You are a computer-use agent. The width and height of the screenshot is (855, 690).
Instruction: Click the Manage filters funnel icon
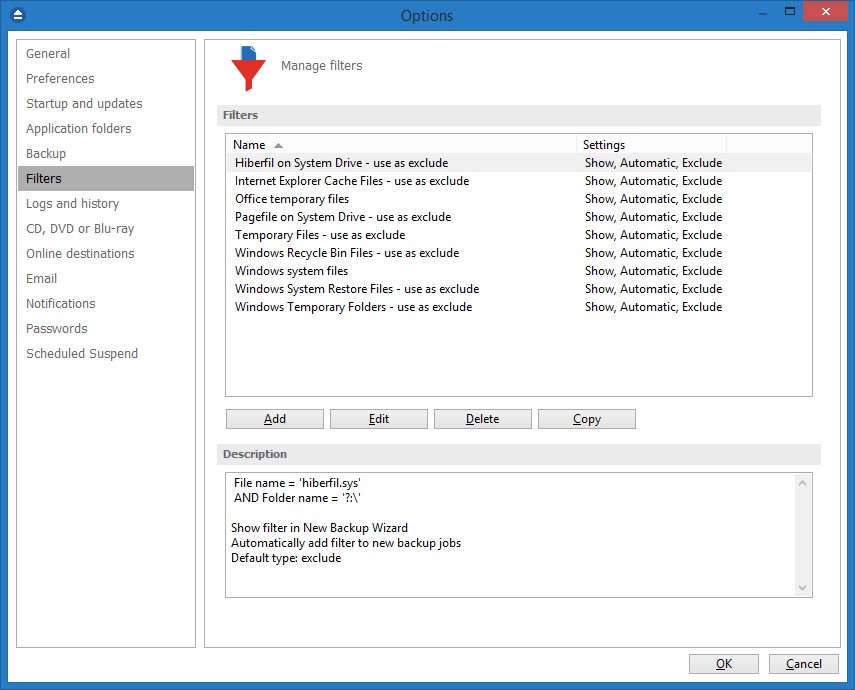point(248,68)
